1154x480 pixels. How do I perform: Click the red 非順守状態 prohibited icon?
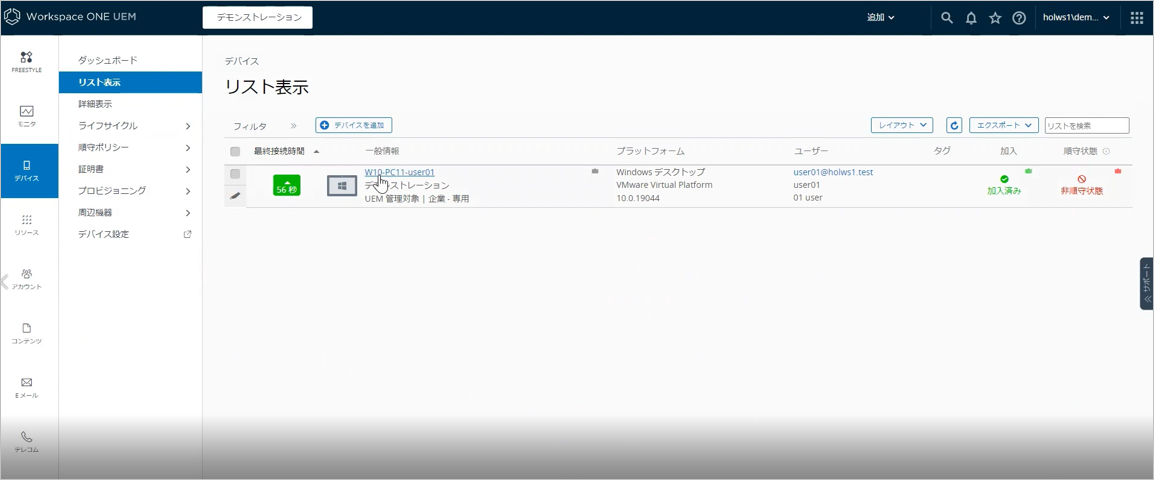[1082, 179]
